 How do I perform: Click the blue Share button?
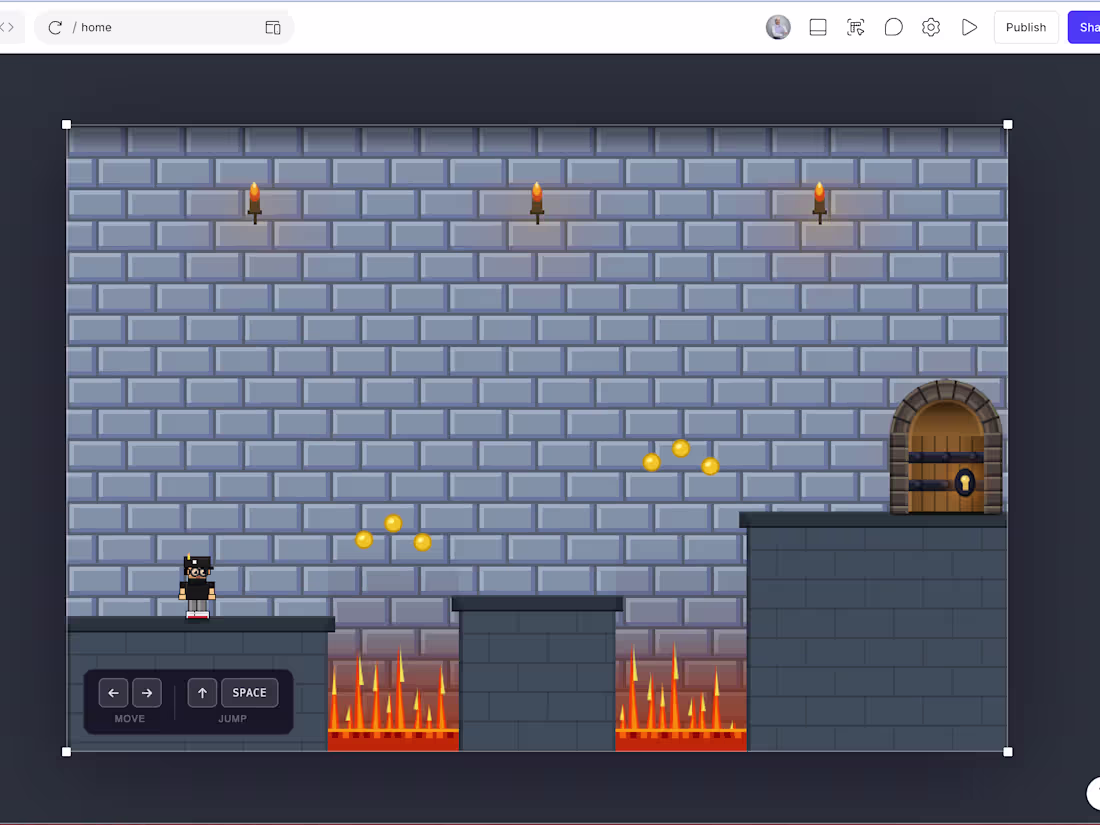point(1084,27)
